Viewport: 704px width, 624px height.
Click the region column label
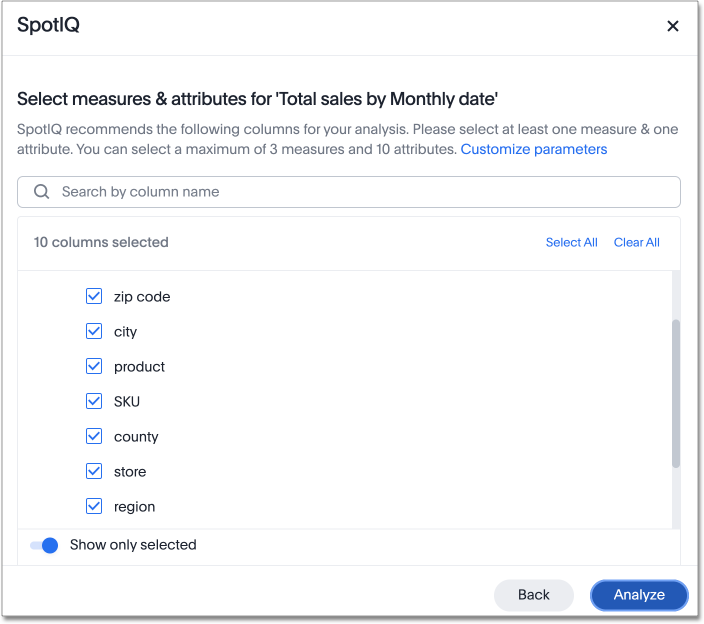134,506
